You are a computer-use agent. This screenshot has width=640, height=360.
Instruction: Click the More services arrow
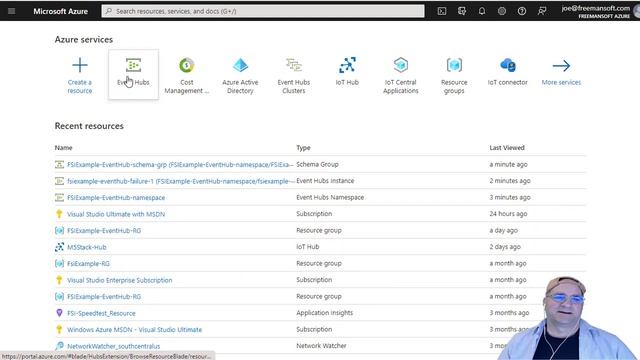click(x=561, y=65)
